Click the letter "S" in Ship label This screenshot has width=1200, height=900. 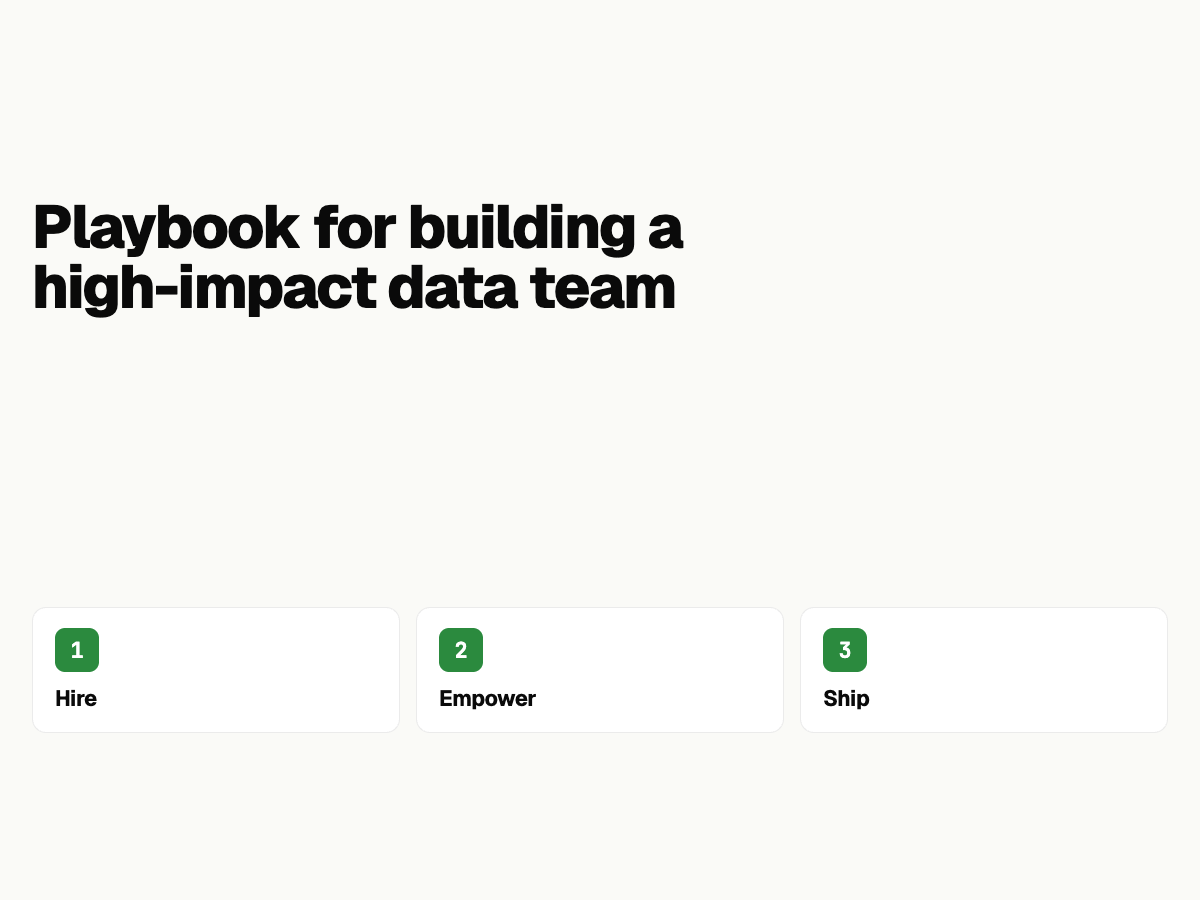click(830, 698)
